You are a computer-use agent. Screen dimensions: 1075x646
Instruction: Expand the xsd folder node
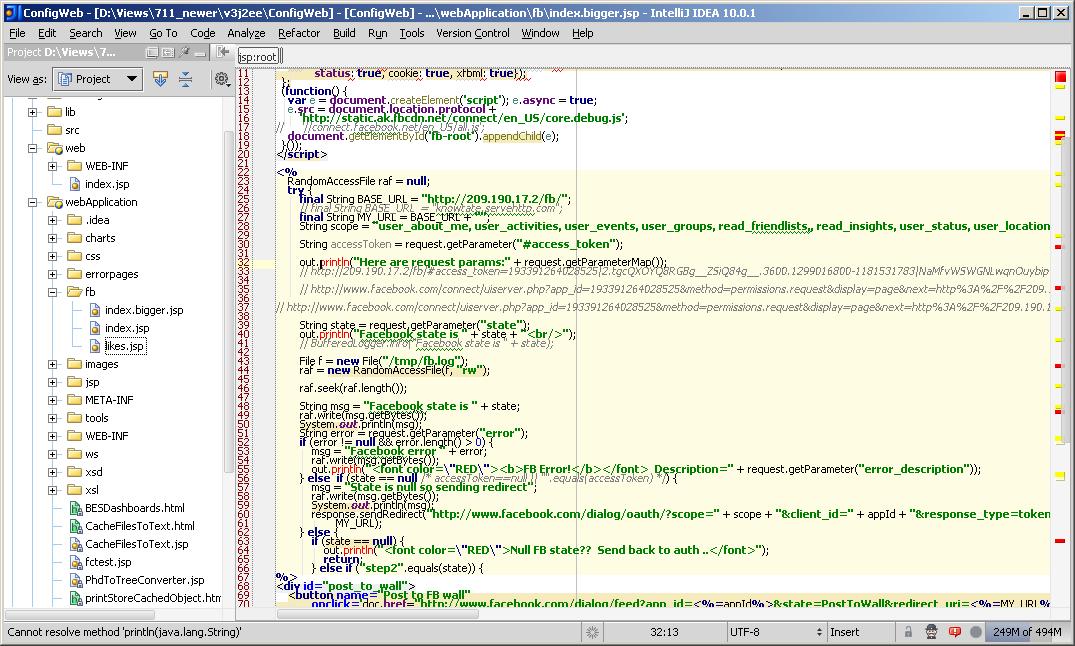point(53,472)
